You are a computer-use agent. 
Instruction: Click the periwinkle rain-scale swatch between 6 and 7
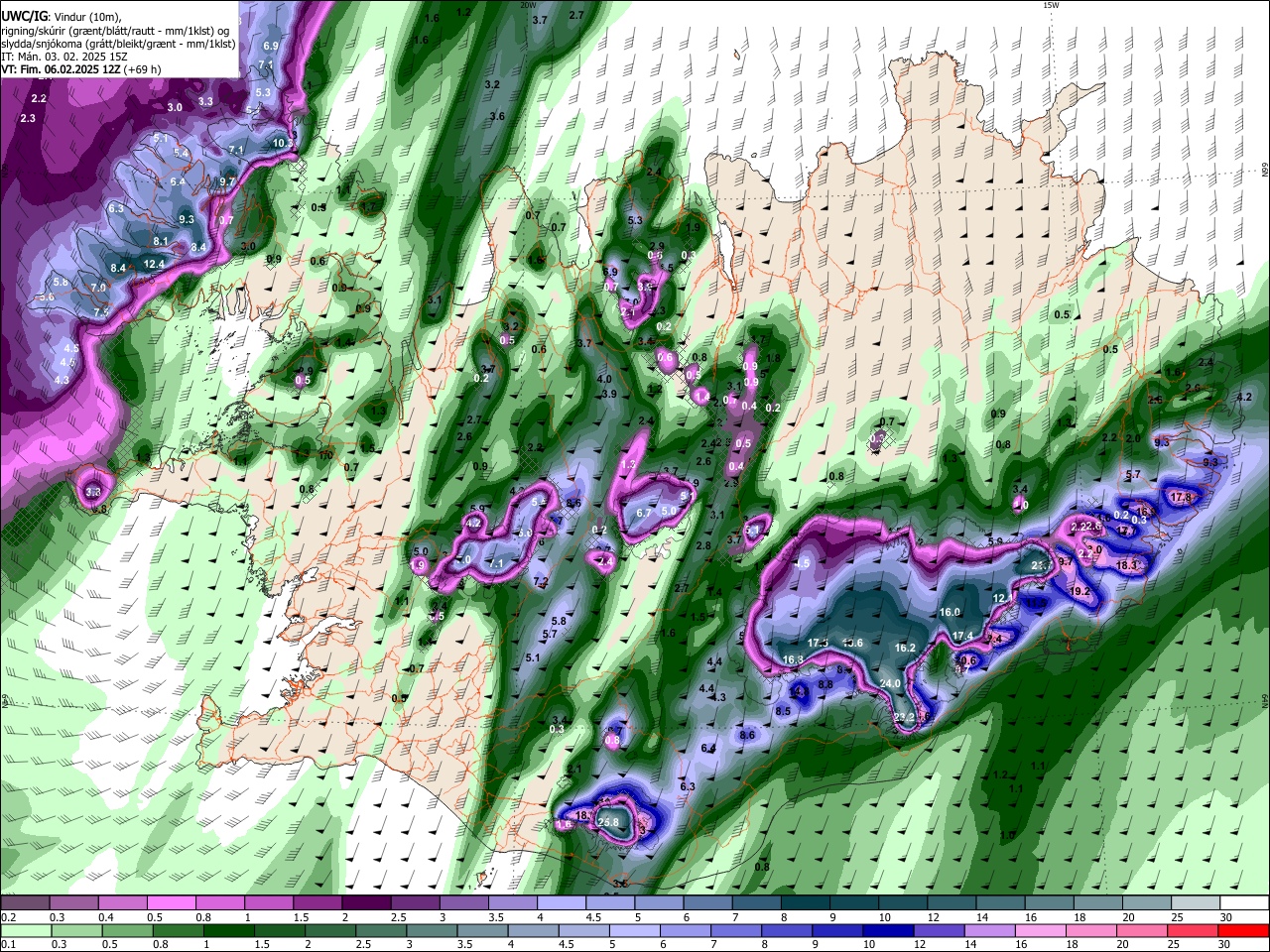tap(686, 930)
